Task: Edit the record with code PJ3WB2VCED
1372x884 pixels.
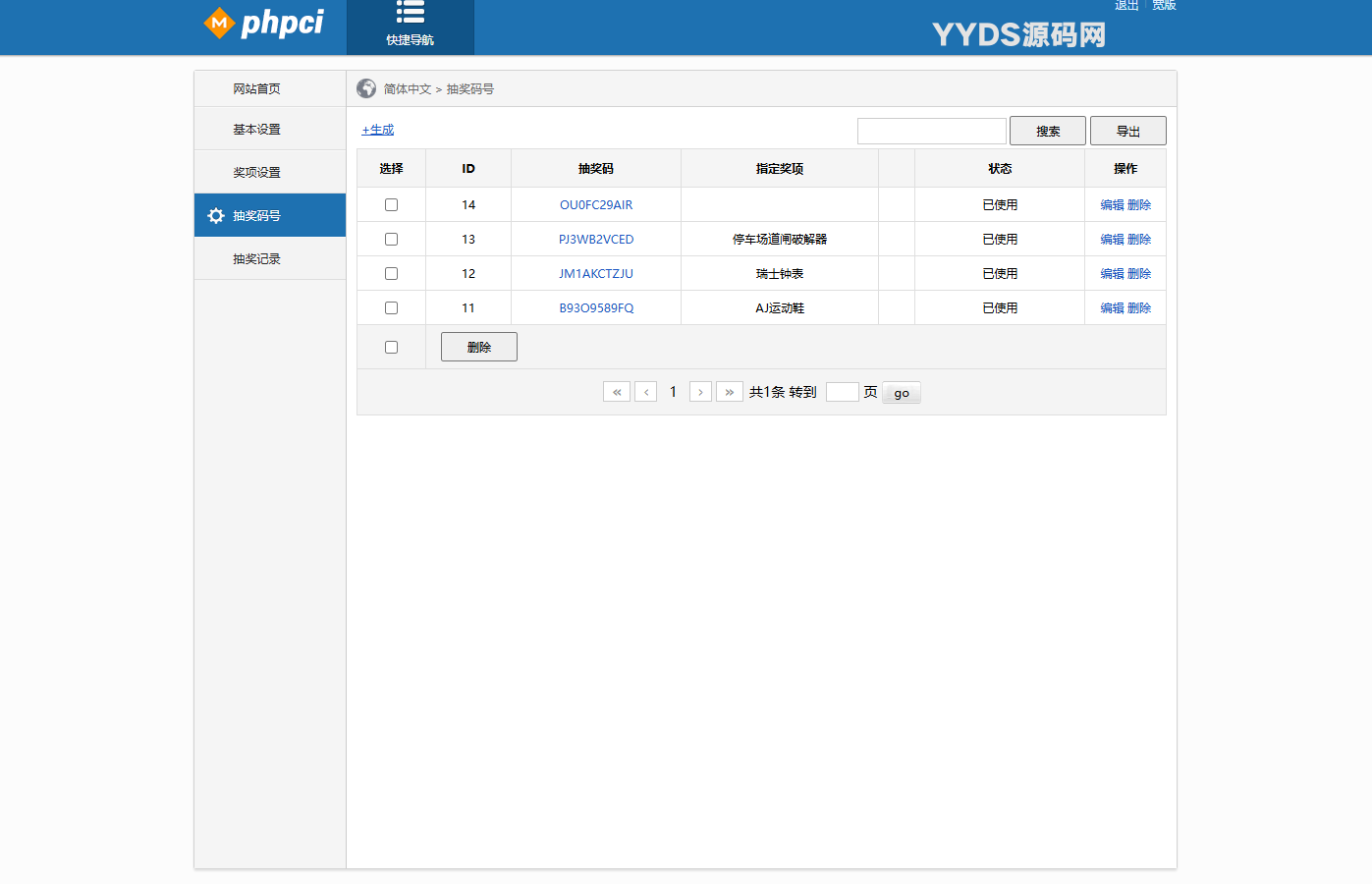Action: coord(1113,239)
